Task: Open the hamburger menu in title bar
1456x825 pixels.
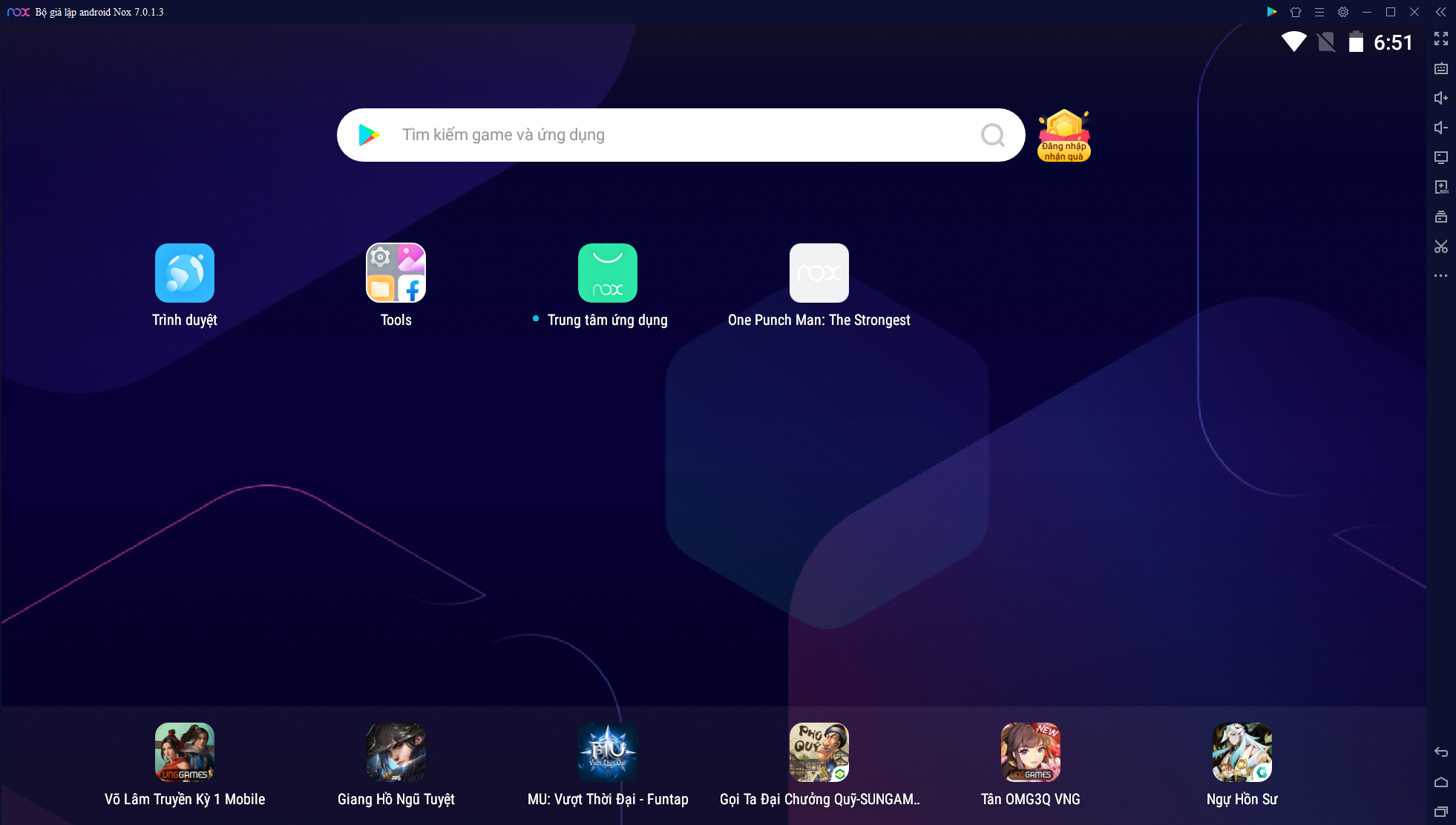Action: point(1319,12)
